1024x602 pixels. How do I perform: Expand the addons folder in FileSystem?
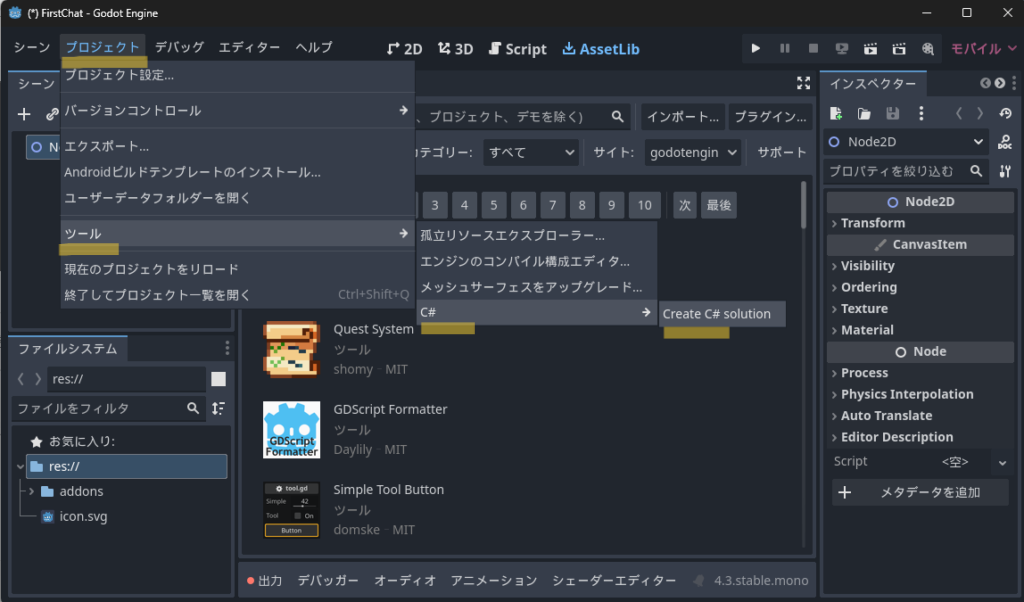(31, 491)
